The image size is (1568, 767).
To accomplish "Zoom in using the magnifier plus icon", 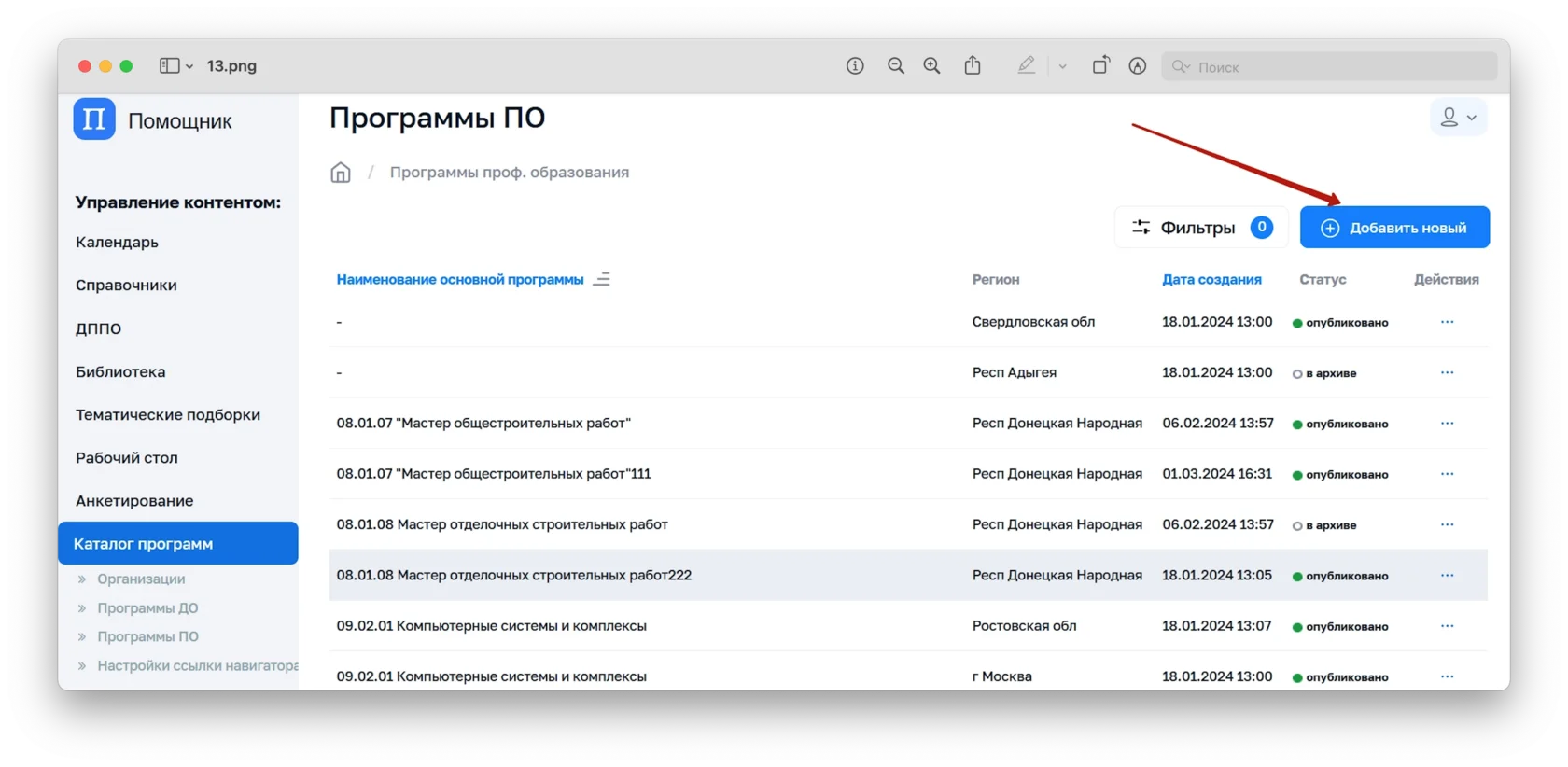I will click(932, 66).
